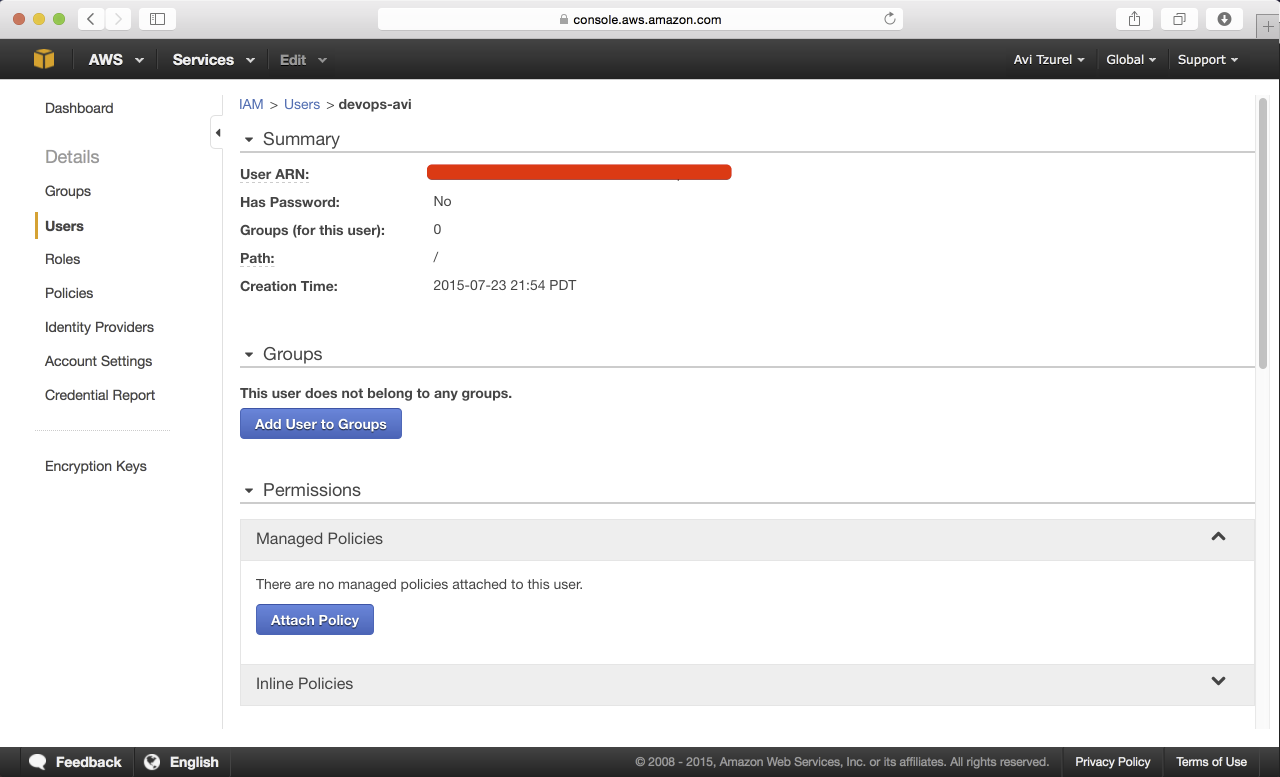
Task: Open Account Settings in the sidebar
Action: (x=98, y=361)
